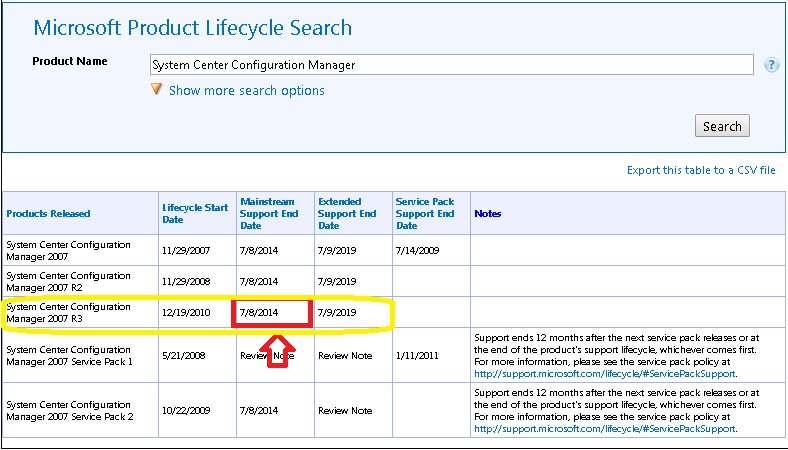Select Configuration Manager 2007 Service Pack 1 name
788x450 pixels.
click(69, 355)
